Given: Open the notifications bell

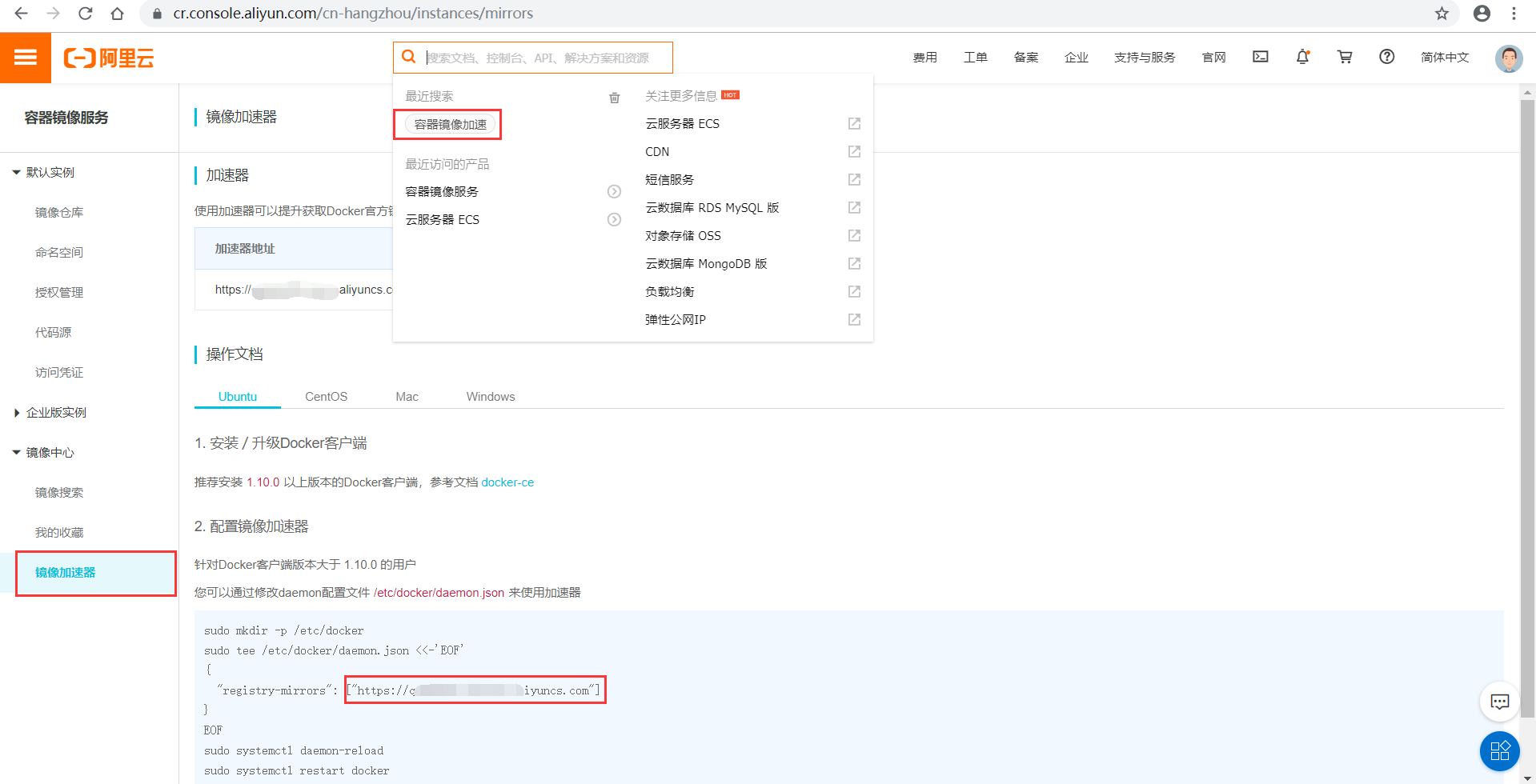Looking at the screenshot, I should pos(1303,57).
